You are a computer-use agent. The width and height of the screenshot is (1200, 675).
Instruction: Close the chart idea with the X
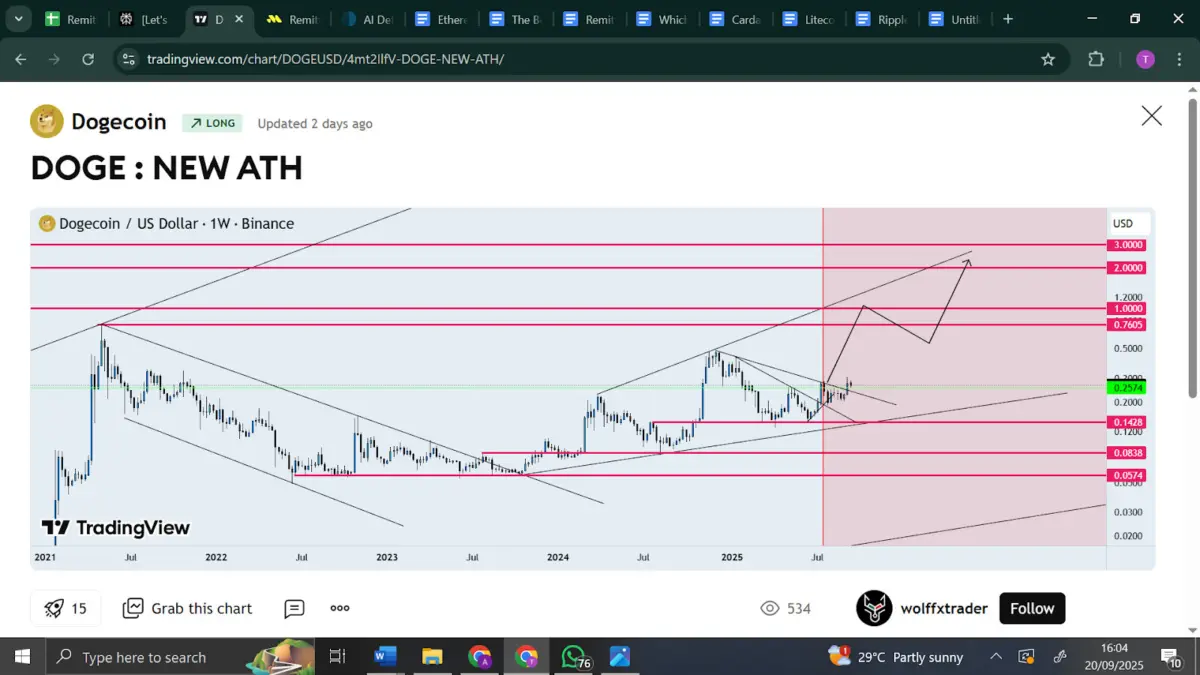pos(1152,116)
